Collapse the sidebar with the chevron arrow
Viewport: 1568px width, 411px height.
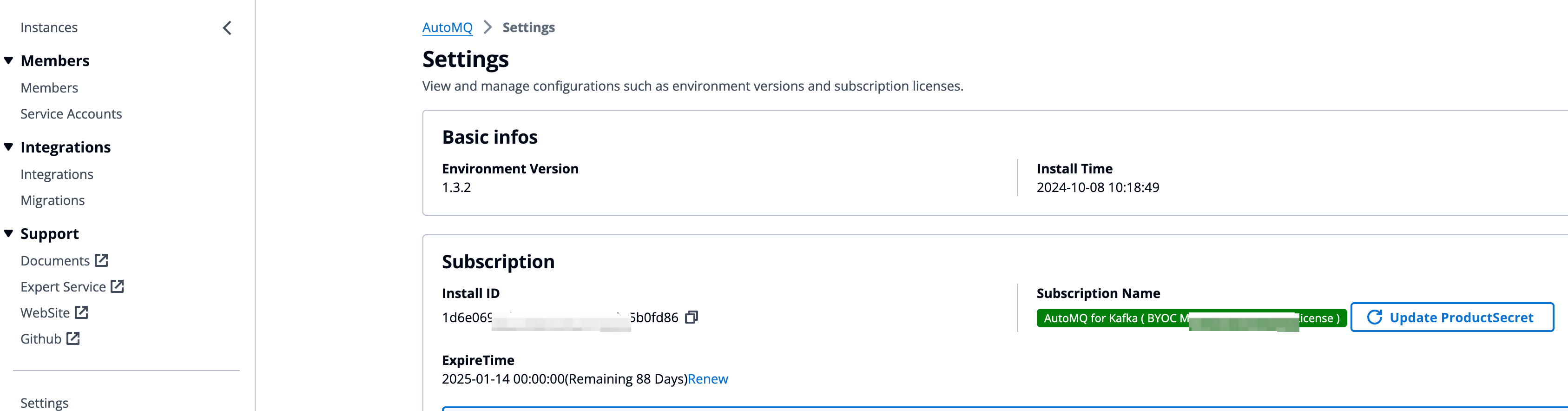[x=227, y=28]
